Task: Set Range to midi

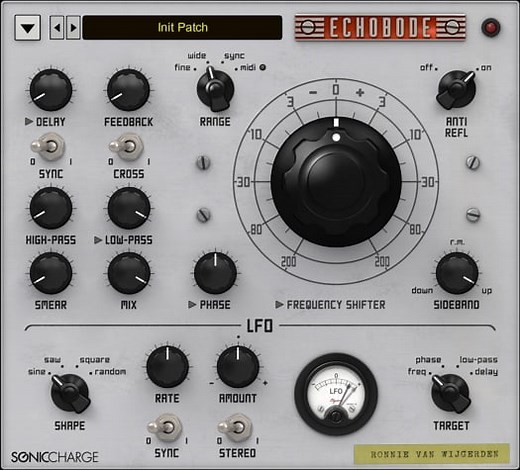Action: (x=248, y=68)
